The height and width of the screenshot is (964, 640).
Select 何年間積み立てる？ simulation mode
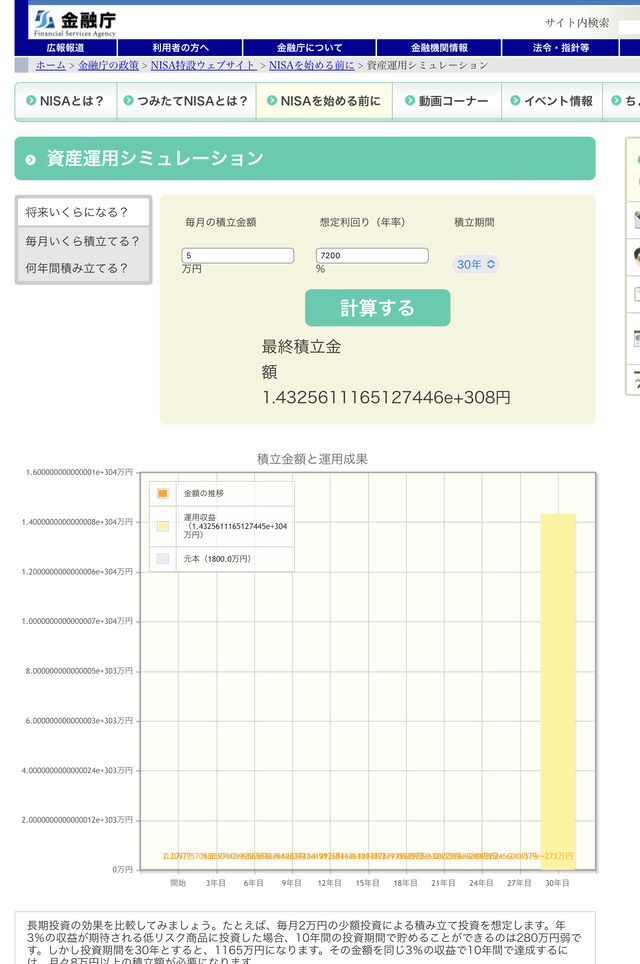84,268
